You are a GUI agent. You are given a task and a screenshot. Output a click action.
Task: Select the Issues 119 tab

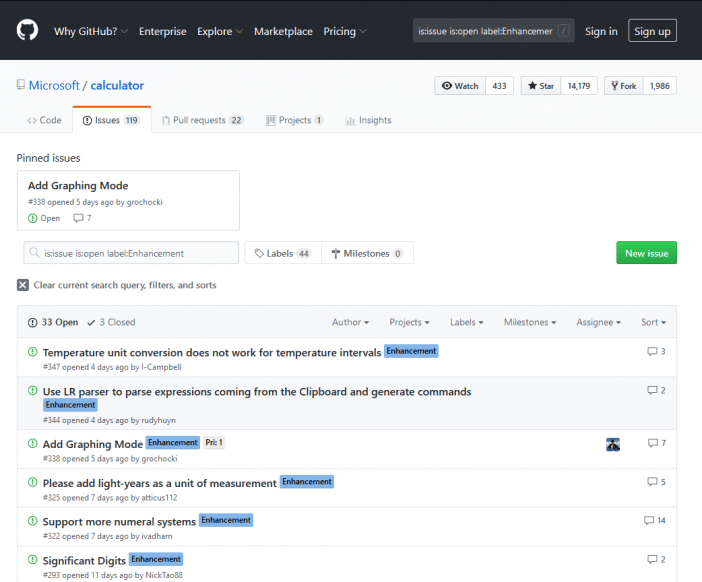[111, 120]
